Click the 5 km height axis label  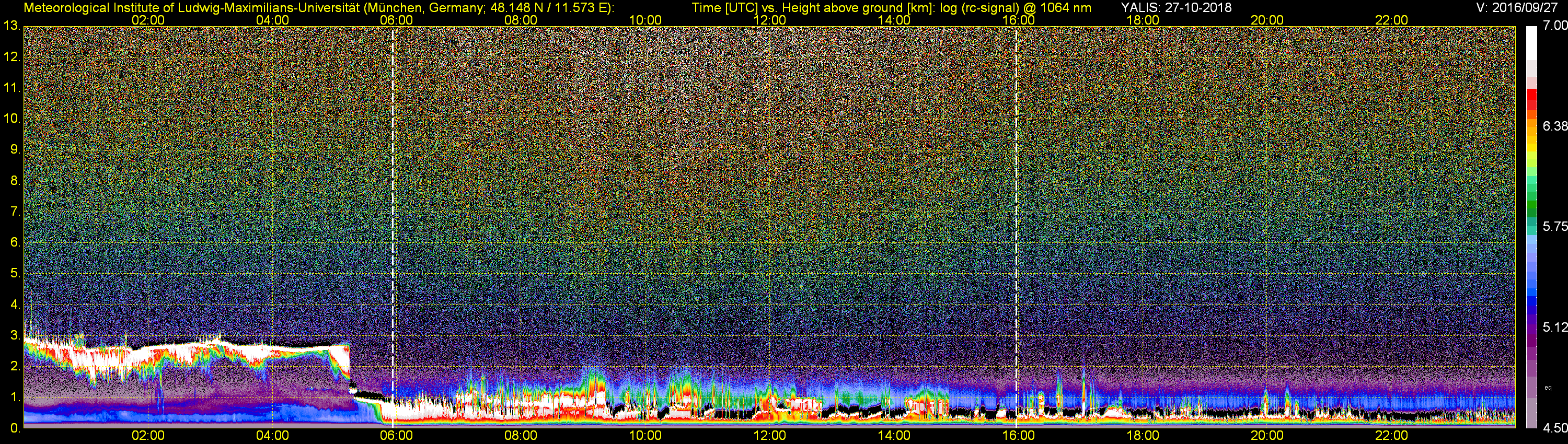15,273
